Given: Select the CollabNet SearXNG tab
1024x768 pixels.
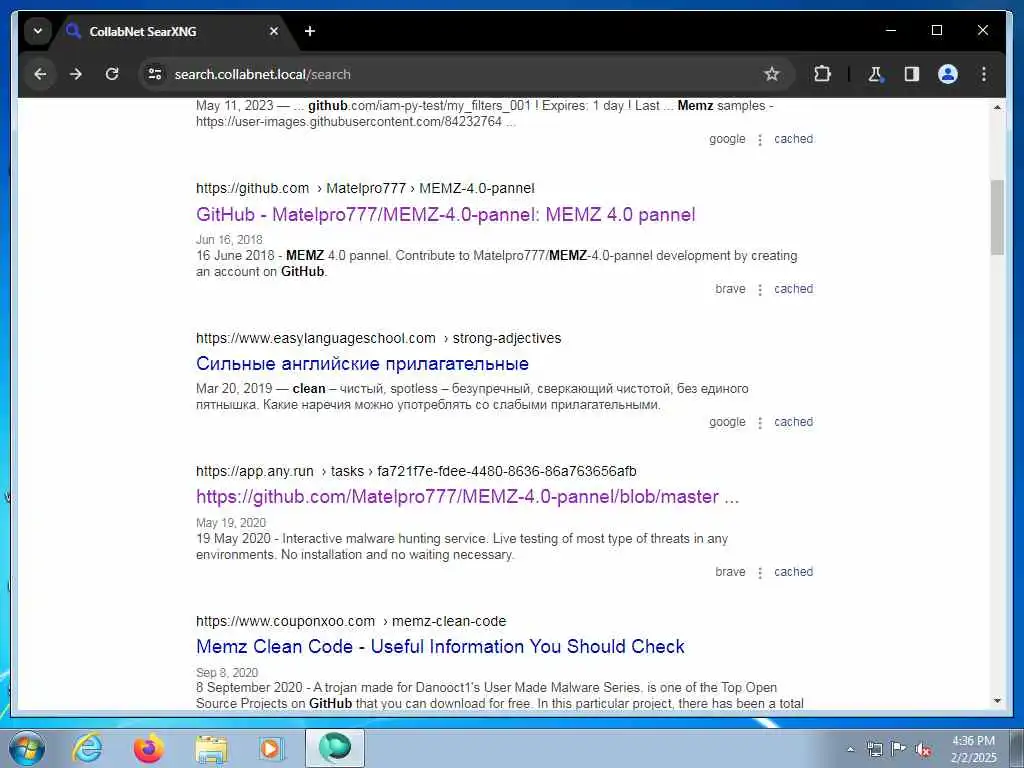Looking at the screenshot, I should tap(173, 31).
